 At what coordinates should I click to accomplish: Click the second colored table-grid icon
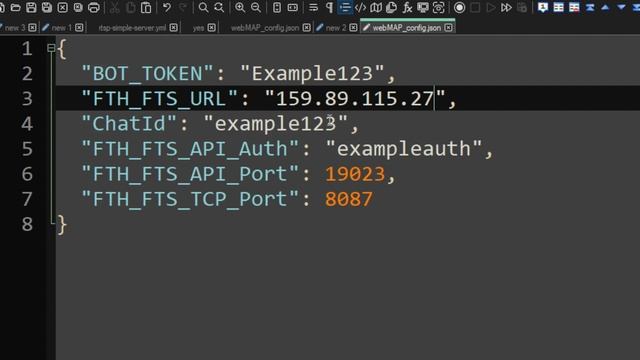(574, 7)
